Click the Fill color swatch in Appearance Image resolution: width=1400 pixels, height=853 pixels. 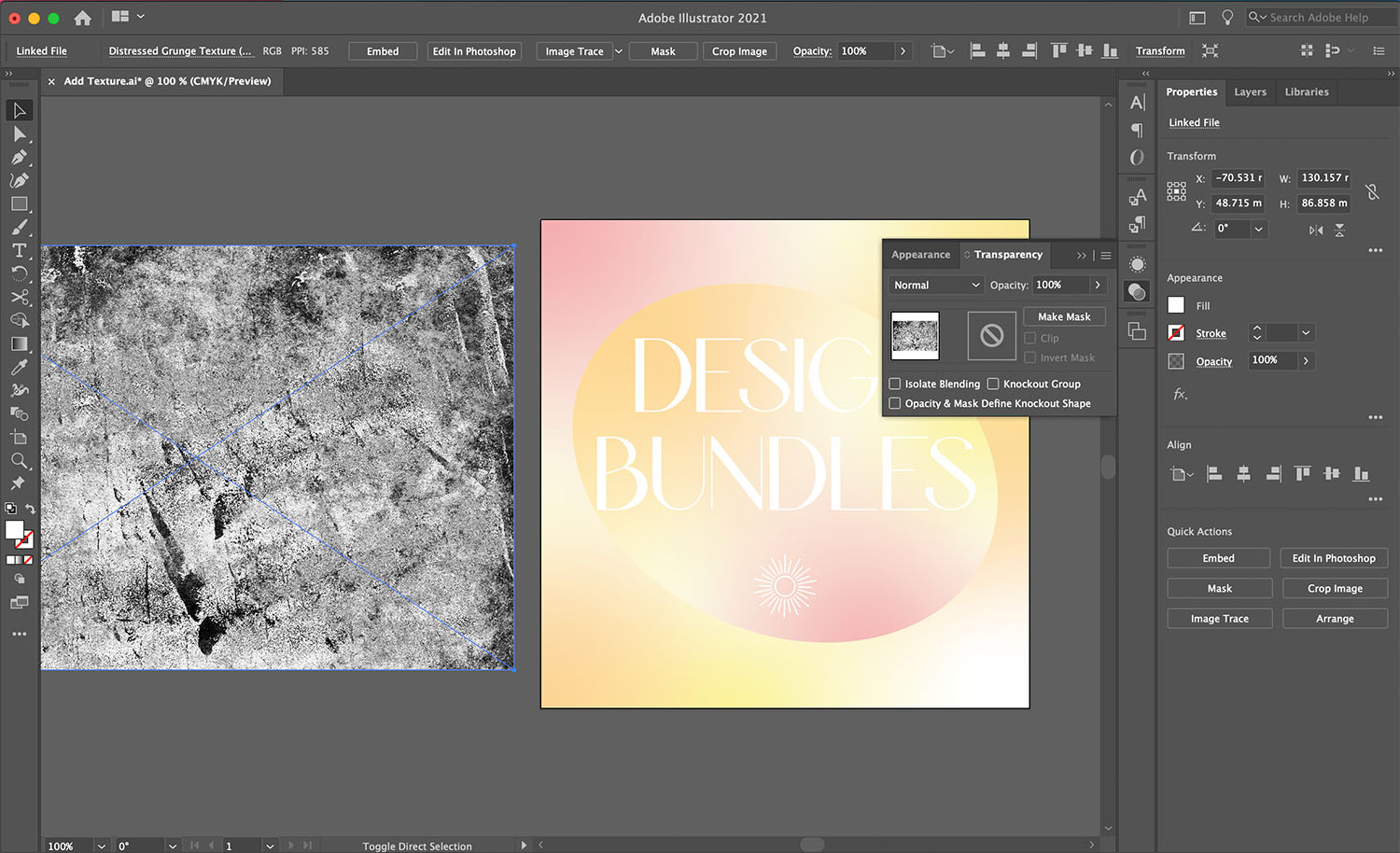[x=1176, y=305]
